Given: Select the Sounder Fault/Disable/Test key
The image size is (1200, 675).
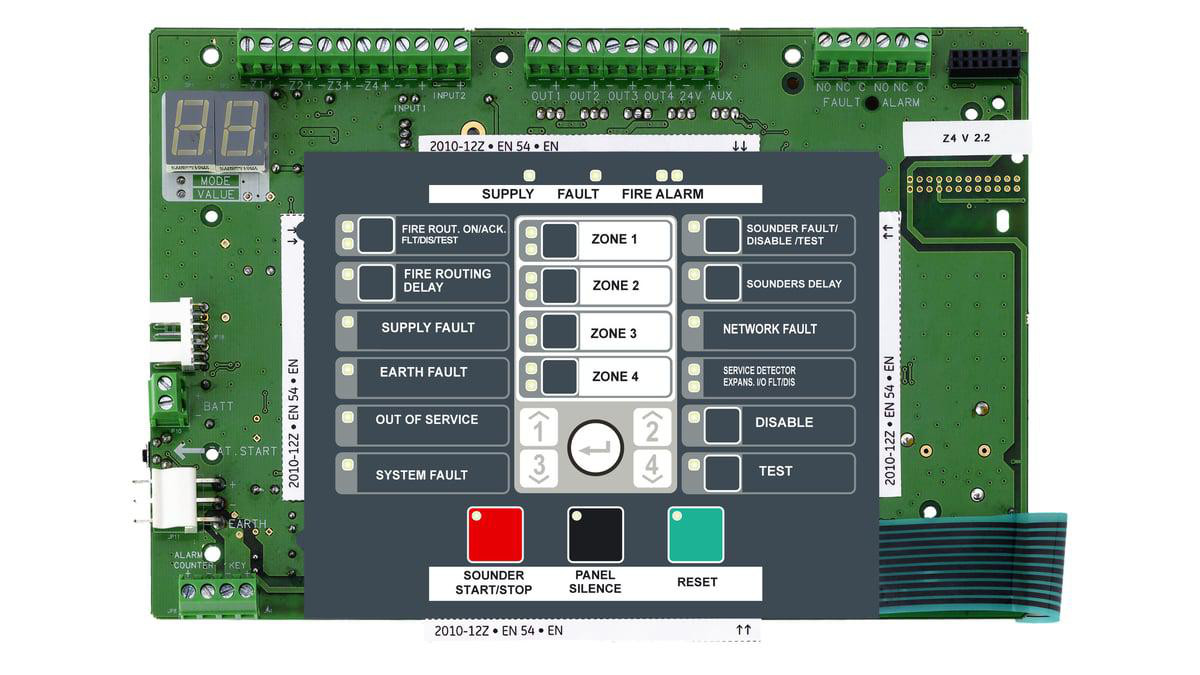Looking at the screenshot, I should pyautogui.click(x=722, y=235).
